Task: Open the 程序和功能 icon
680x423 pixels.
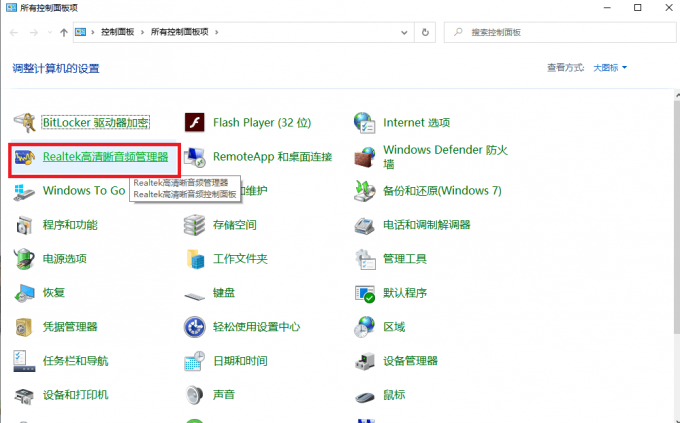Action: [24, 225]
